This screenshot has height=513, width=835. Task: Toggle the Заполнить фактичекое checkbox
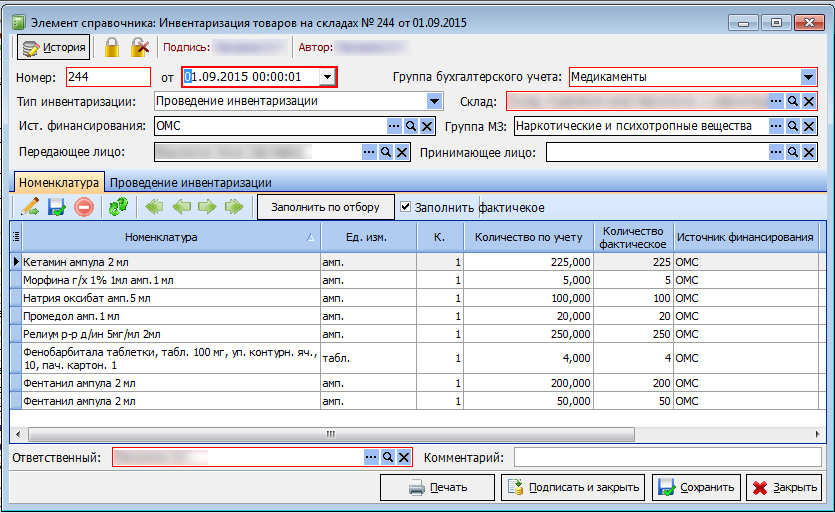point(406,207)
